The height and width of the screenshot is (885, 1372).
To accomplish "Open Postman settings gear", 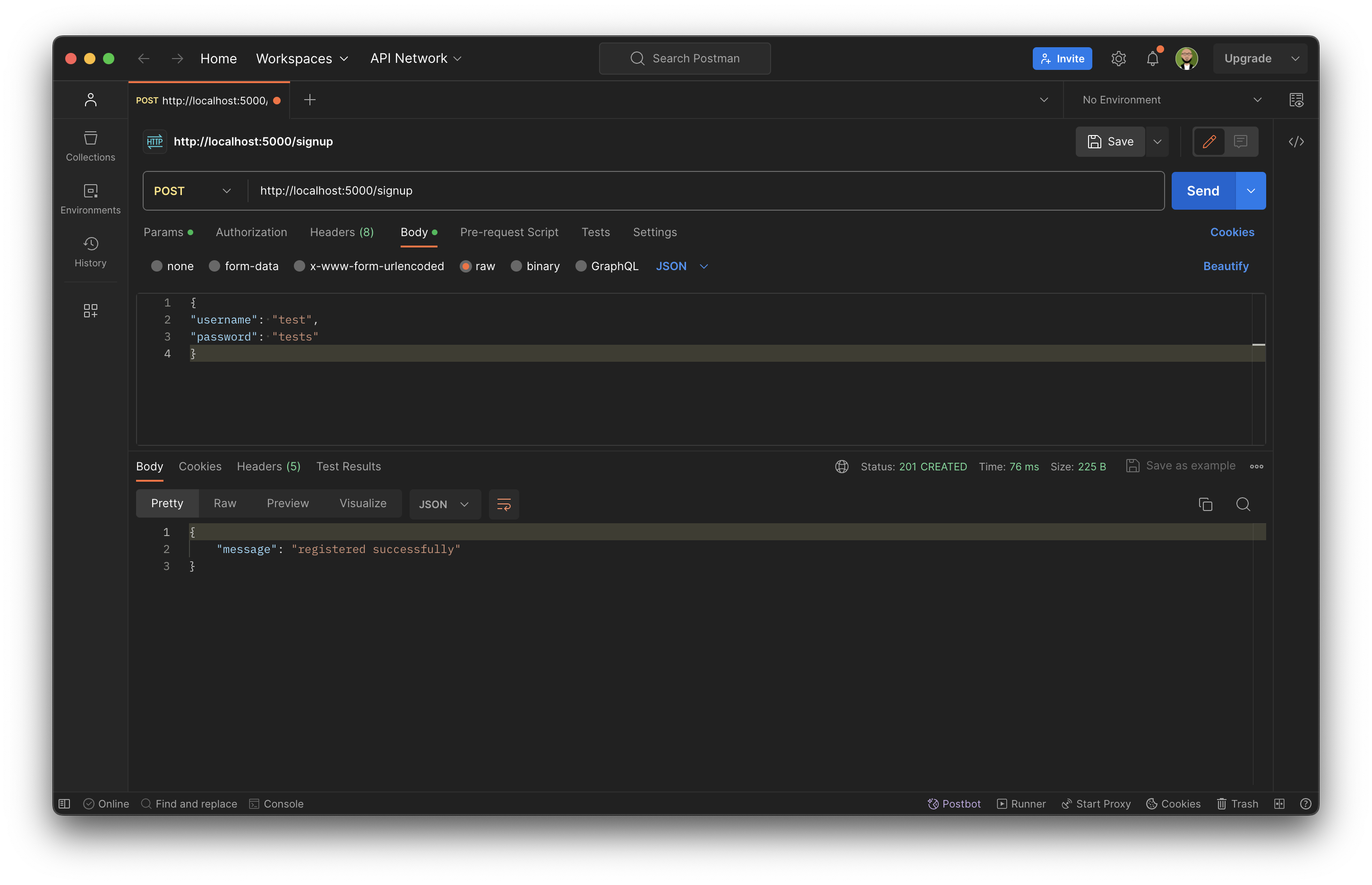I will point(1118,58).
